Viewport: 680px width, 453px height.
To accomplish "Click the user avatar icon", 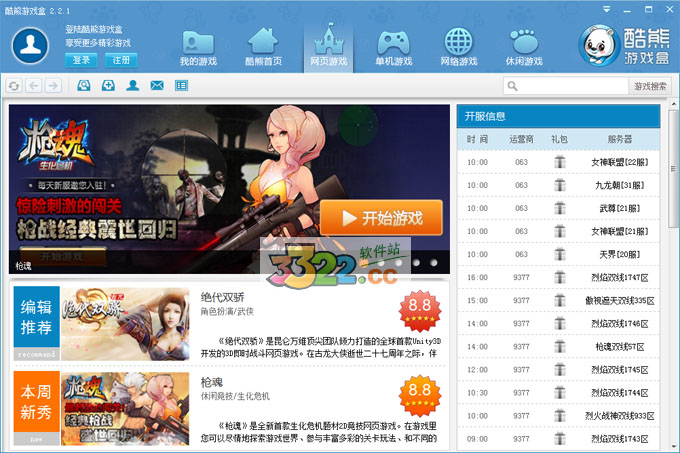I will (30, 46).
